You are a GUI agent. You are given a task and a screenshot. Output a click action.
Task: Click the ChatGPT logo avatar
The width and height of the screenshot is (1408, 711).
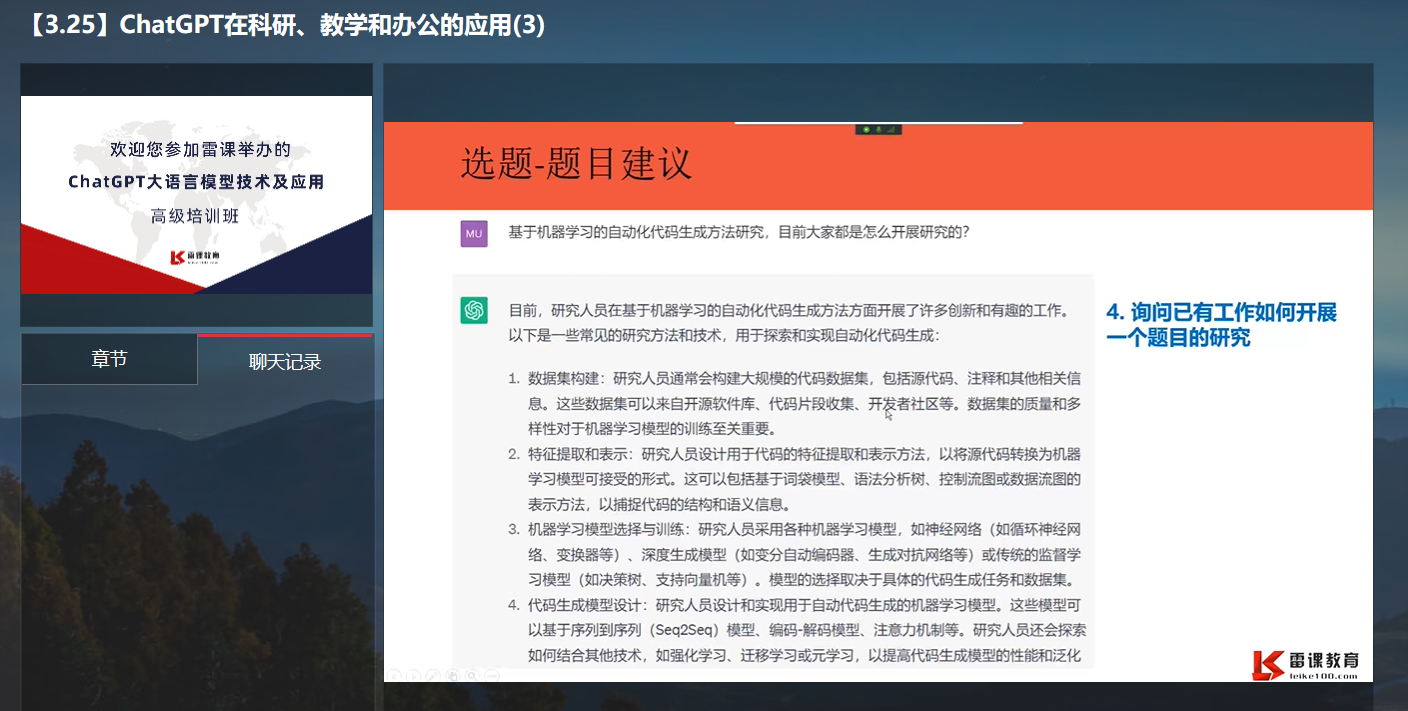click(474, 311)
